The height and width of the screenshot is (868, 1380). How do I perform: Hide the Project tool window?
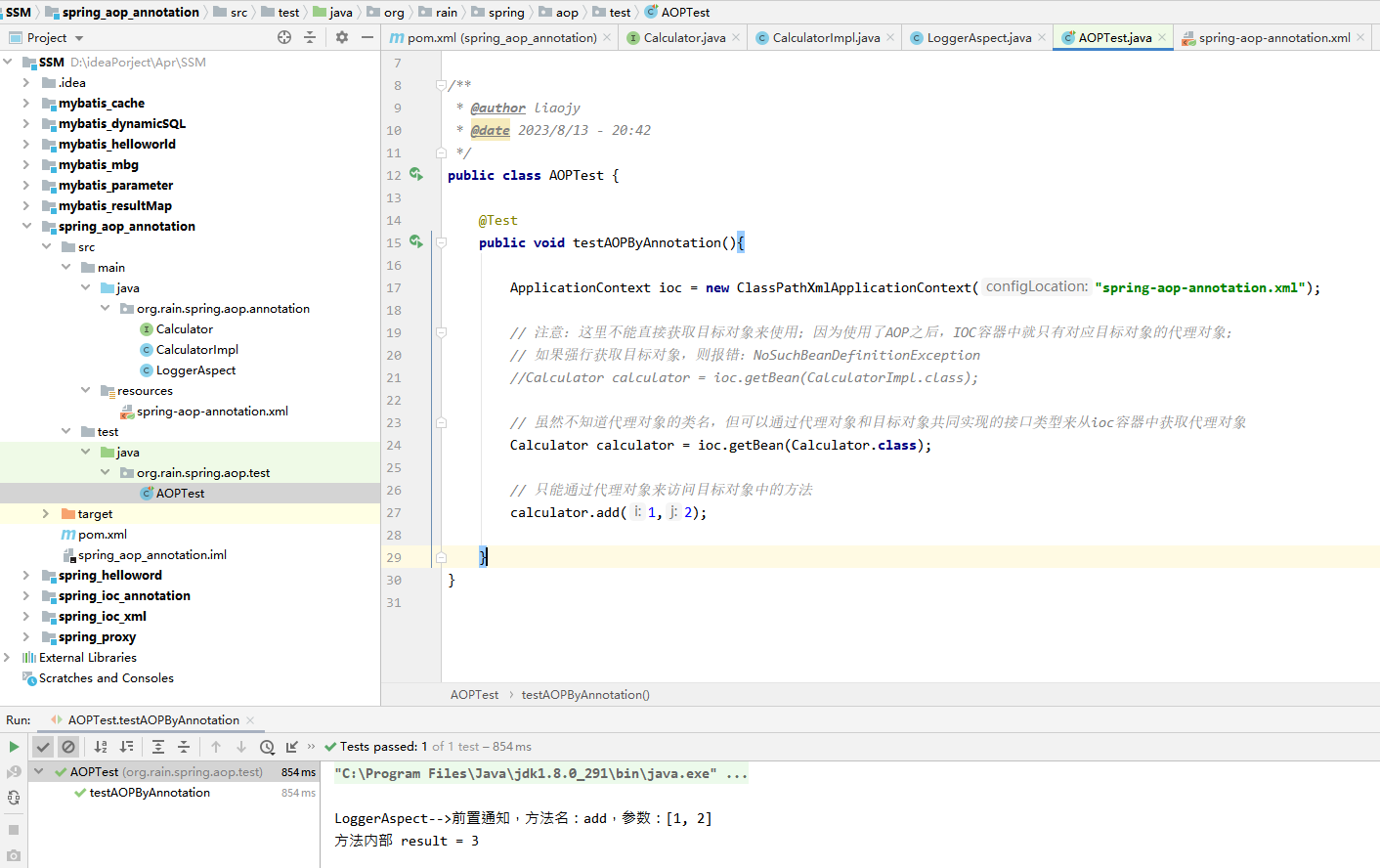(x=367, y=37)
